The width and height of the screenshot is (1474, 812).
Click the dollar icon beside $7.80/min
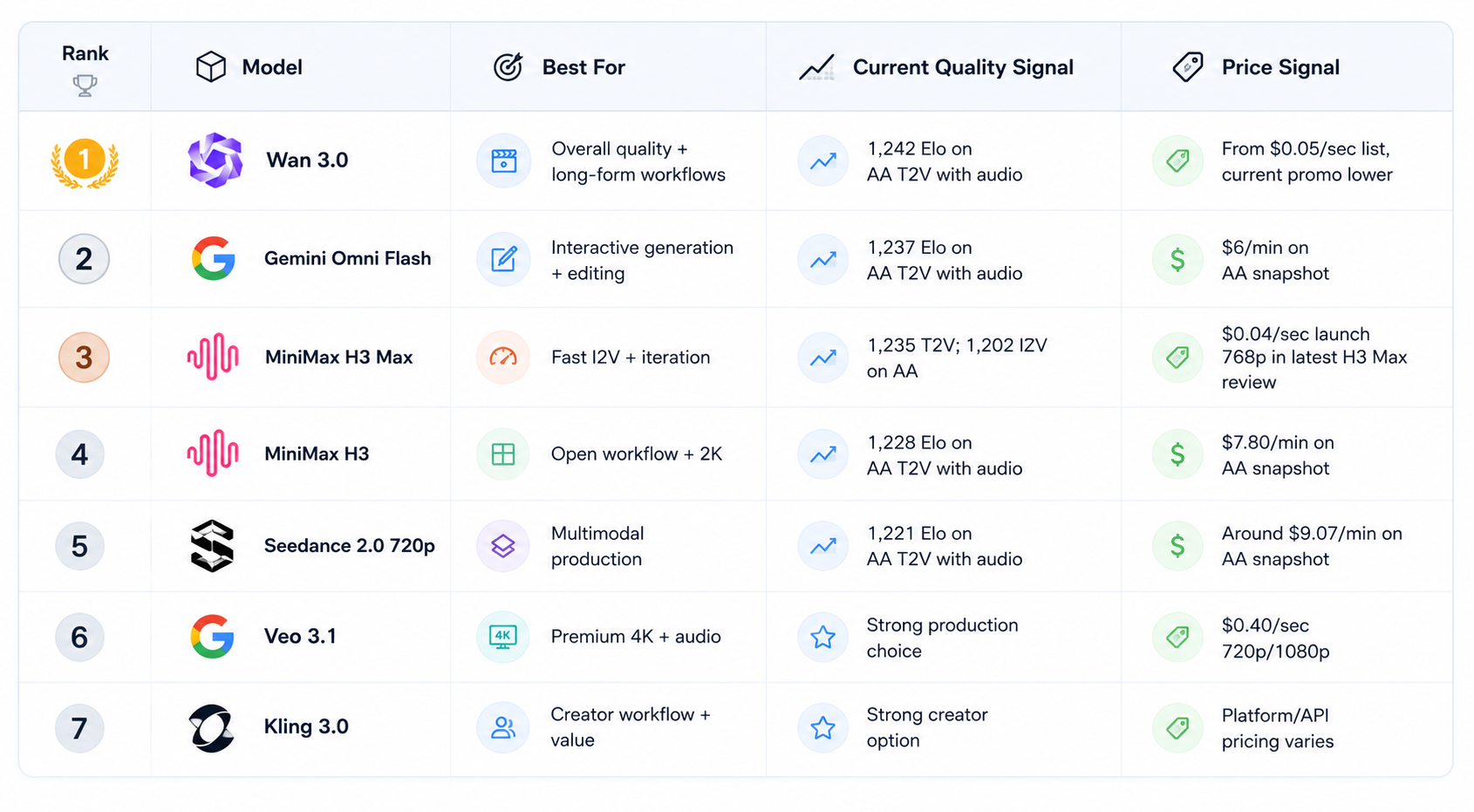[x=1177, y=454]
